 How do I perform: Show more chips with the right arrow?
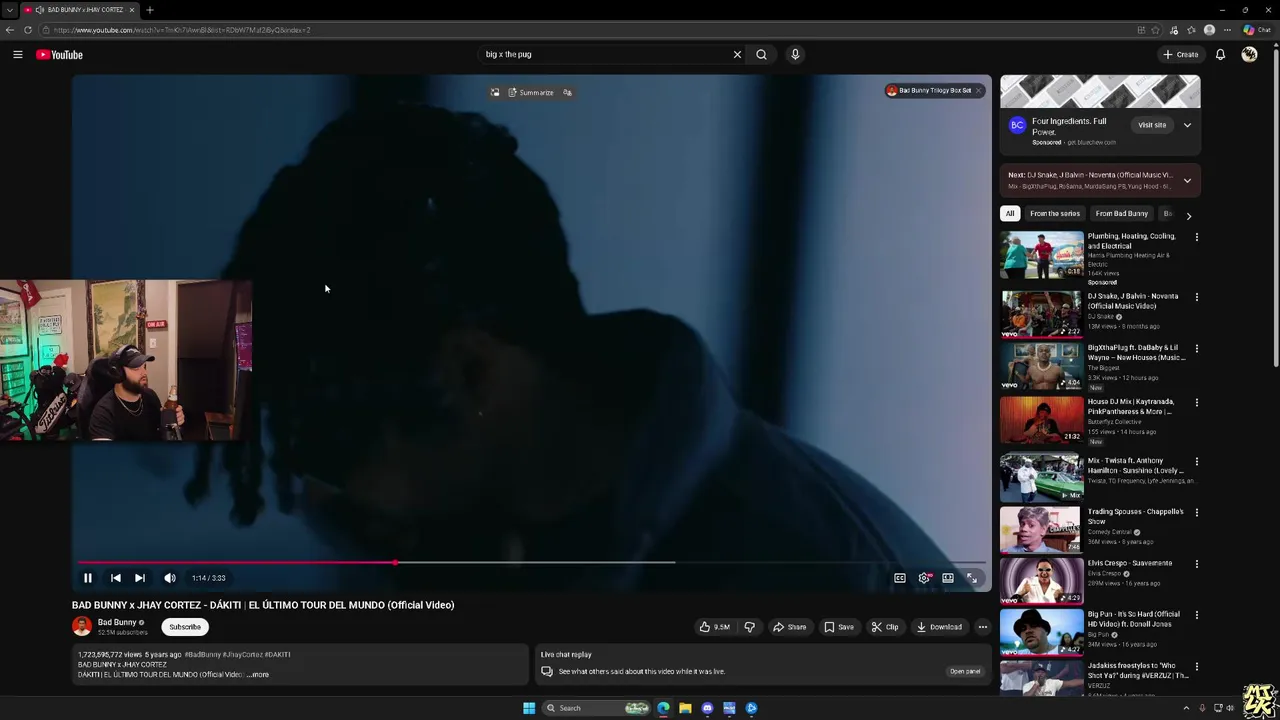1188,215
